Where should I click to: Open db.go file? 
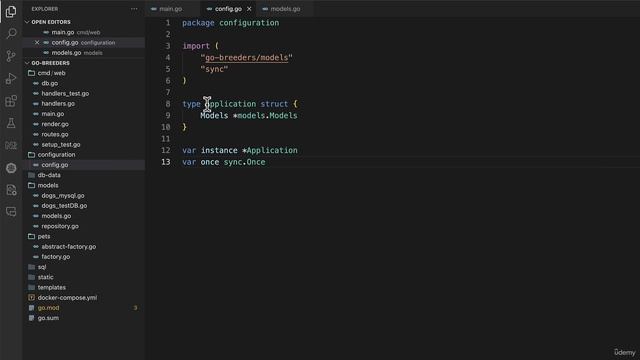pyautogui.click(x=49, y=83)
